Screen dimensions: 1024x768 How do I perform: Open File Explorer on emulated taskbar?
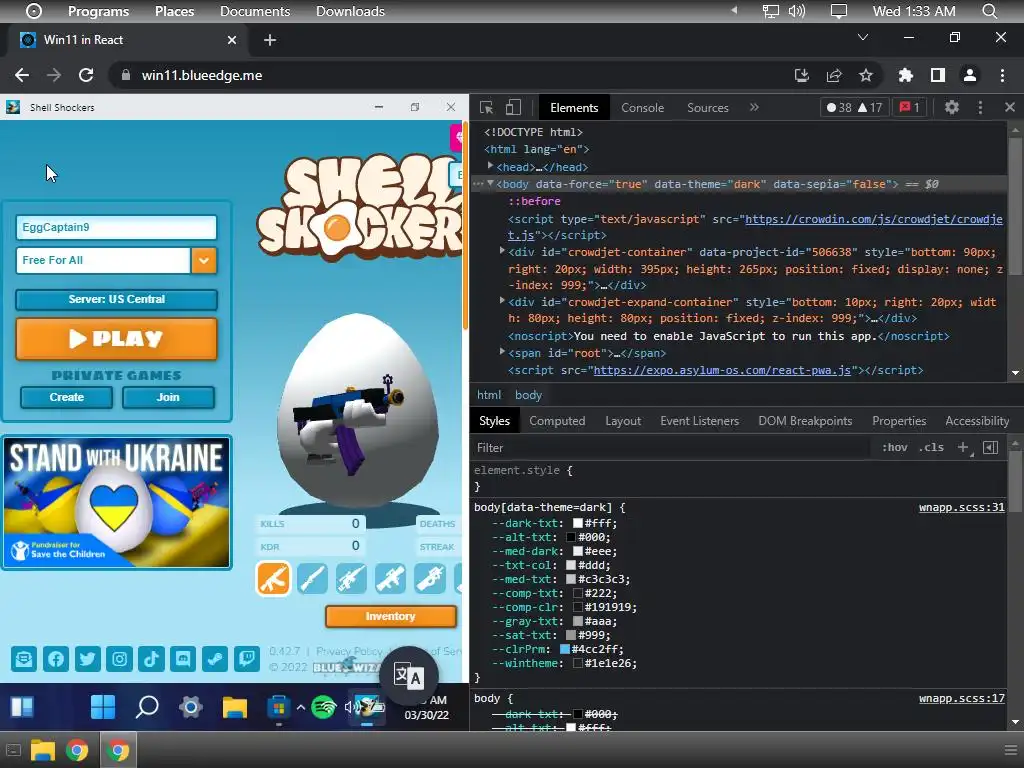point(234,707)
